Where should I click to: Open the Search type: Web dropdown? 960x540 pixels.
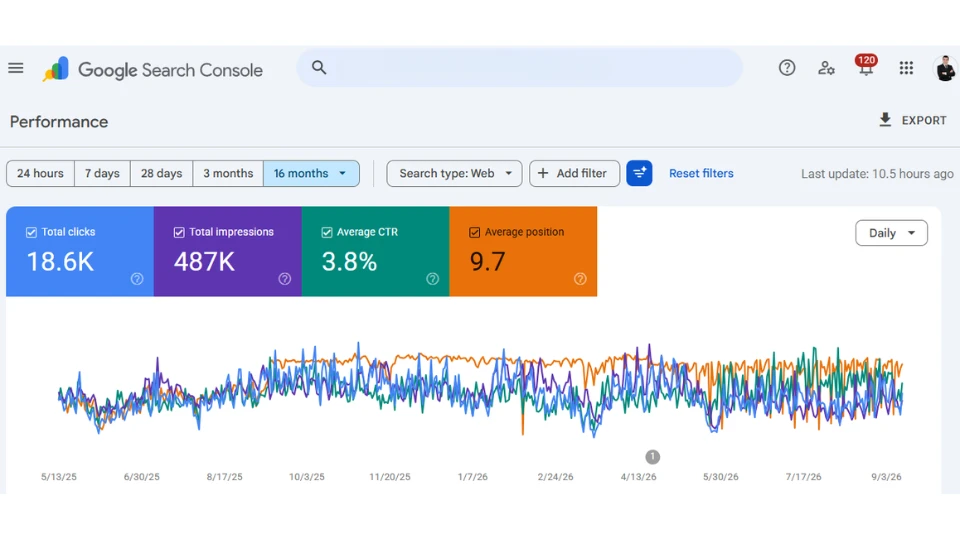(x=454, y=173)
